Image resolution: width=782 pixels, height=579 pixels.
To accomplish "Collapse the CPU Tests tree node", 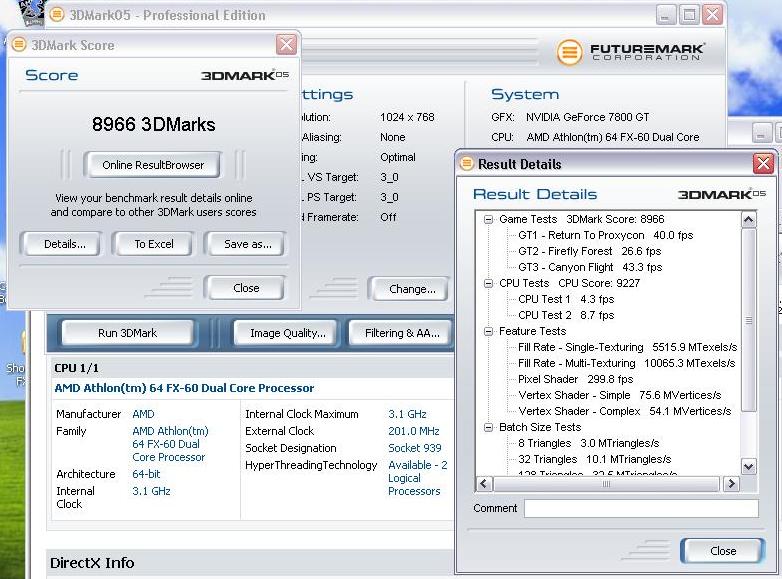I will click(x=488, y=283).
